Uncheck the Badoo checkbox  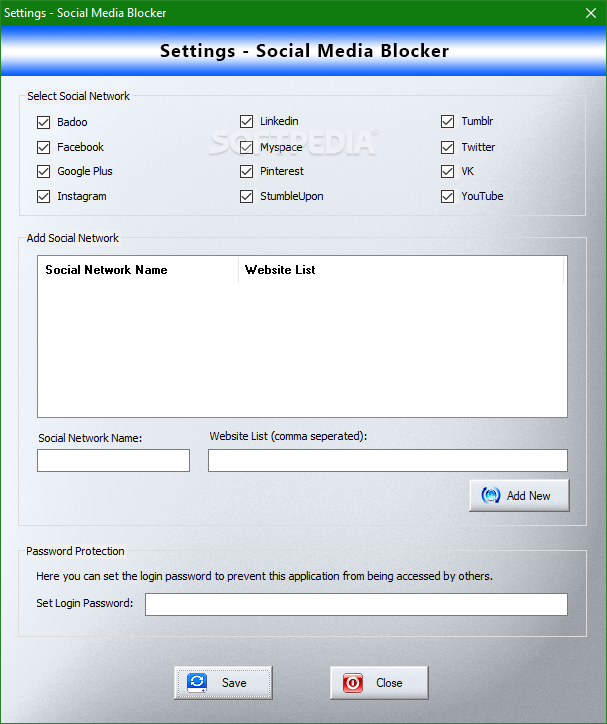(43, 122)
